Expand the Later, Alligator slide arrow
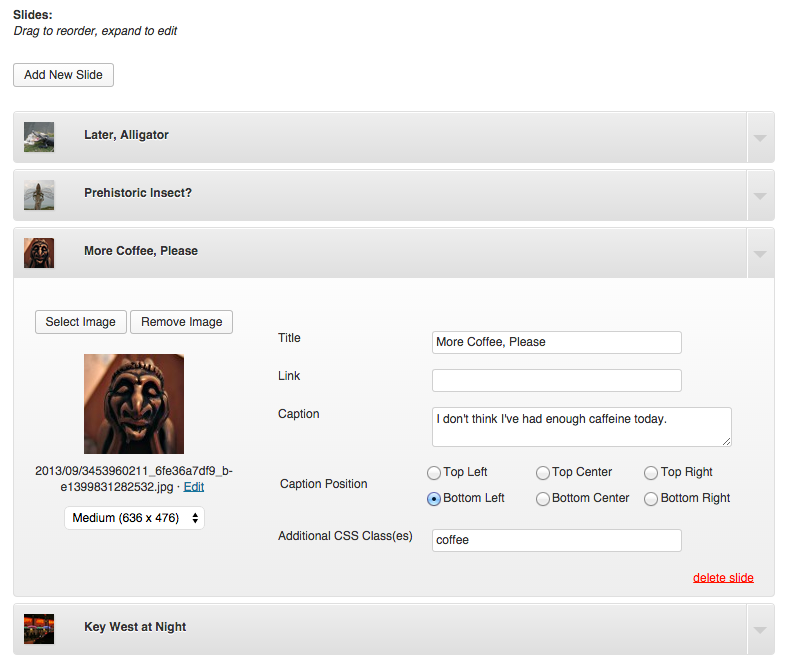 [760, 137]
